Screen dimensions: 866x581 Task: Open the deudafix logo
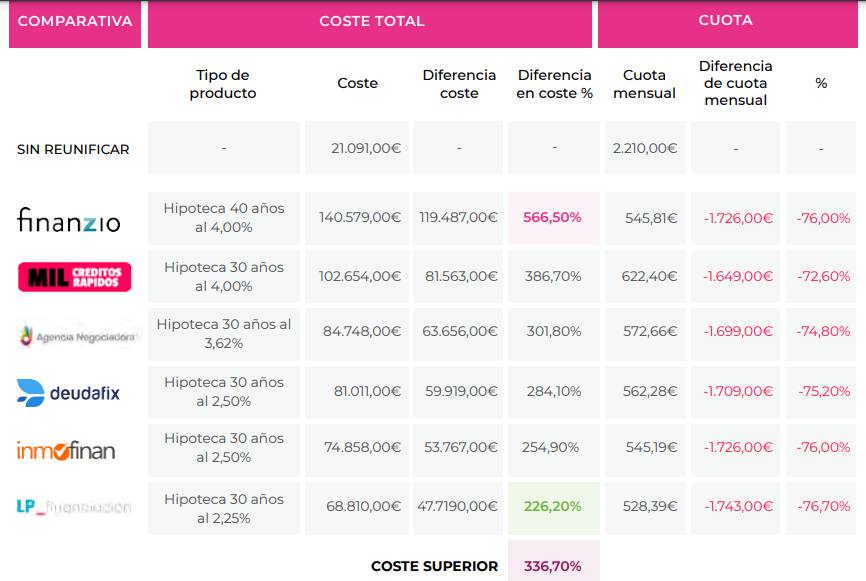pyautogui.click(x=68, y=393)
